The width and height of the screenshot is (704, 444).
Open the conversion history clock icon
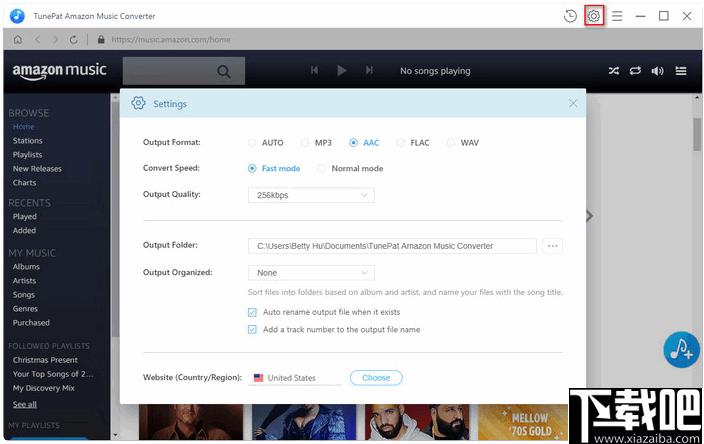570,16
